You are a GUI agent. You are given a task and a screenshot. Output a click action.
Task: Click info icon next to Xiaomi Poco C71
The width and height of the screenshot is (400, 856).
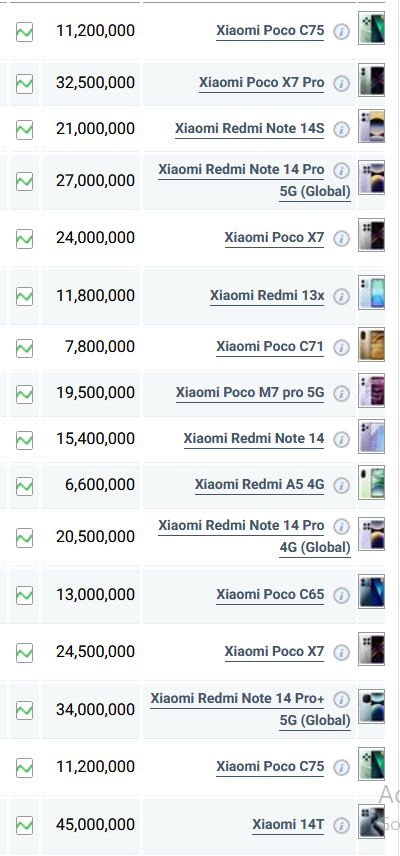(x=341, y=348)
